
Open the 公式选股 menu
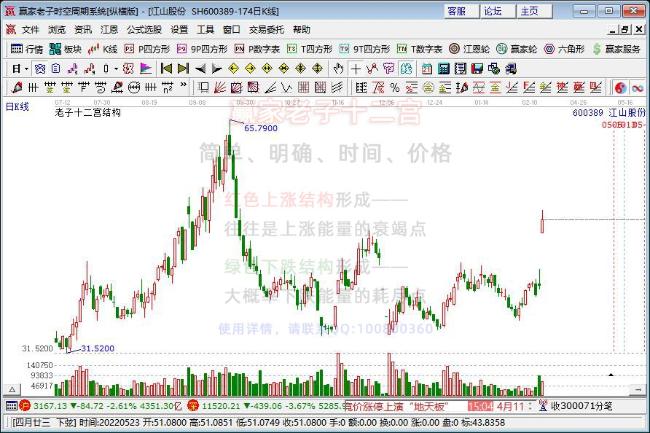click(144, 29)
